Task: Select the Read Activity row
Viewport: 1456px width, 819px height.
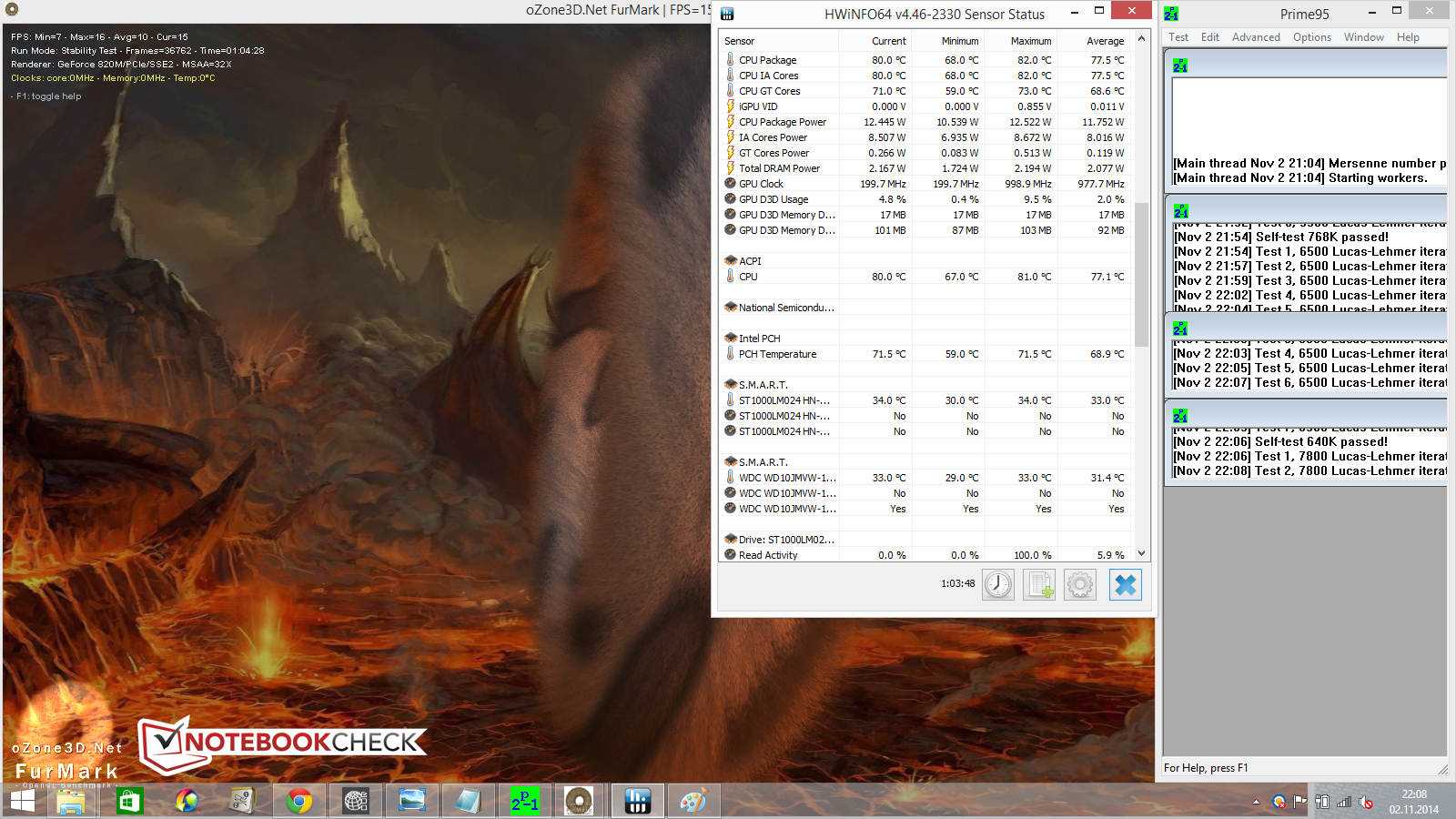Action: (926, 555)
